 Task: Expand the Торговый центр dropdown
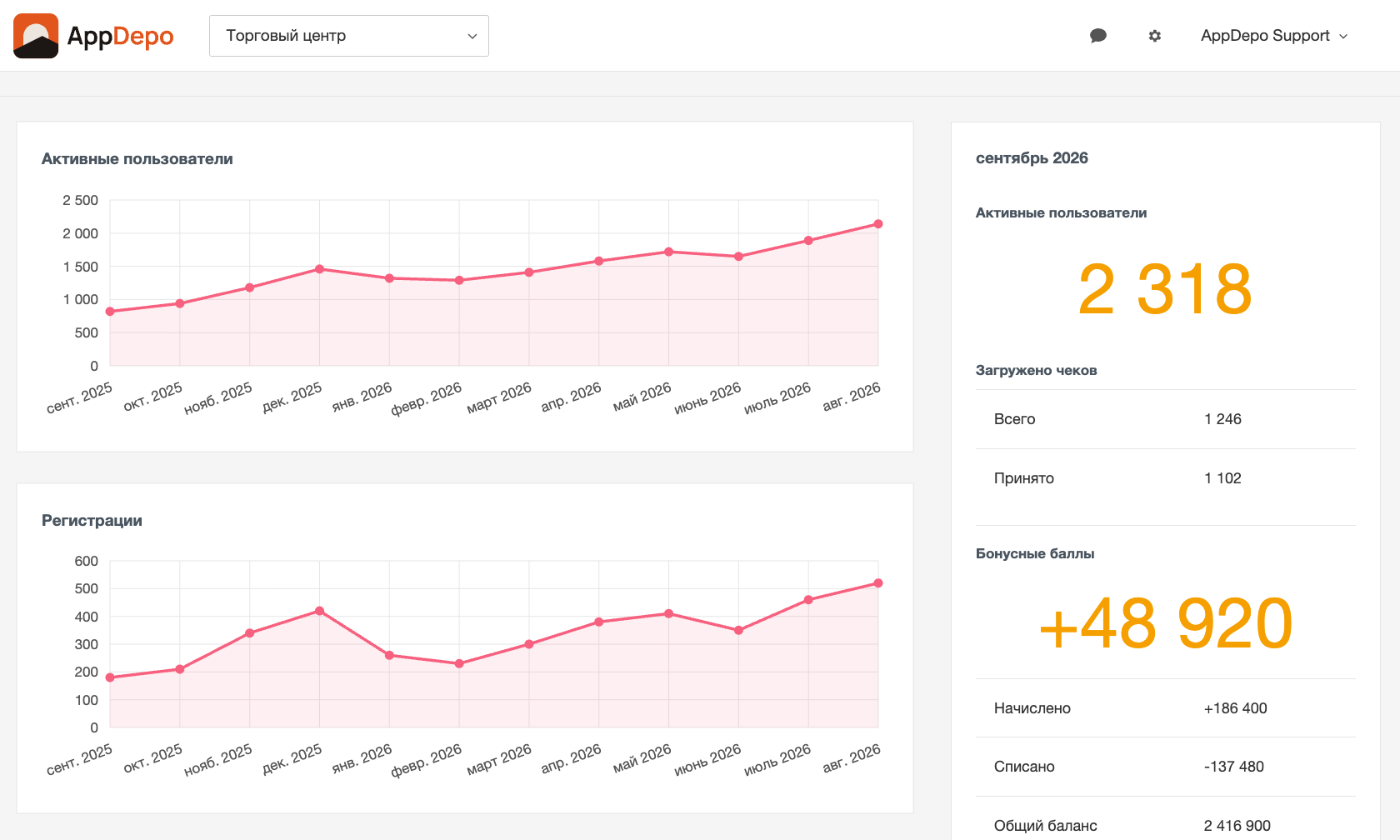point(349,36)
